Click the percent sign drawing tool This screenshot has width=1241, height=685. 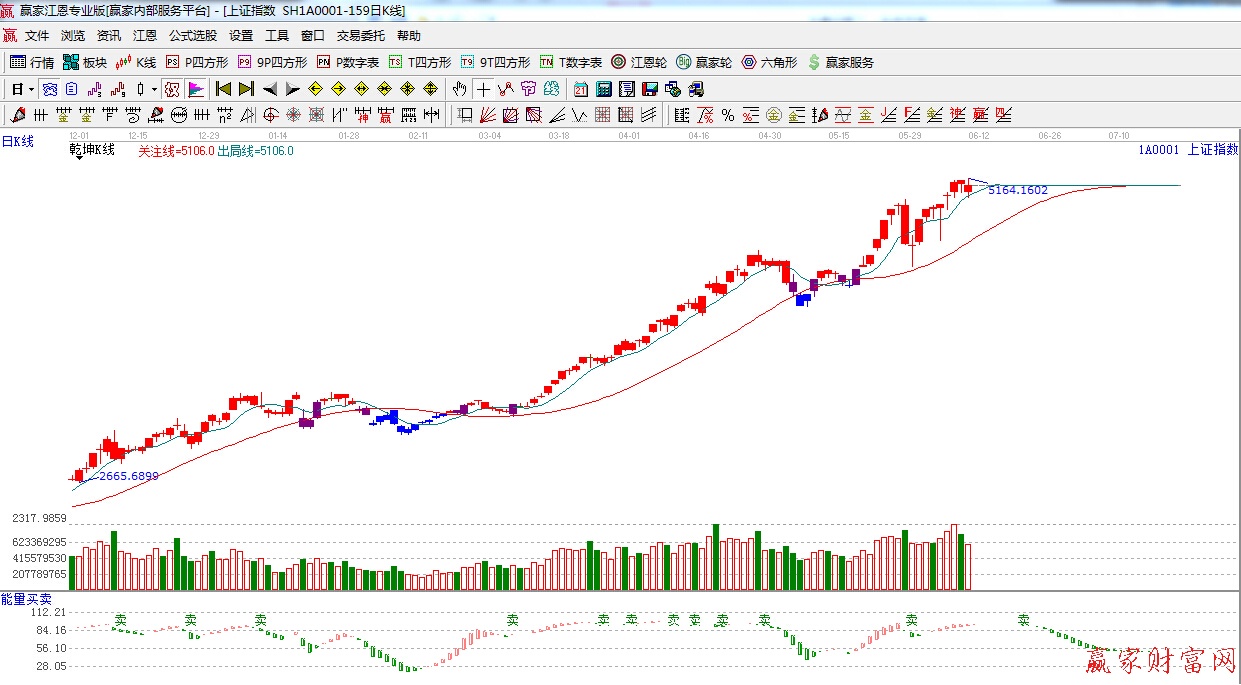point(727,115)
